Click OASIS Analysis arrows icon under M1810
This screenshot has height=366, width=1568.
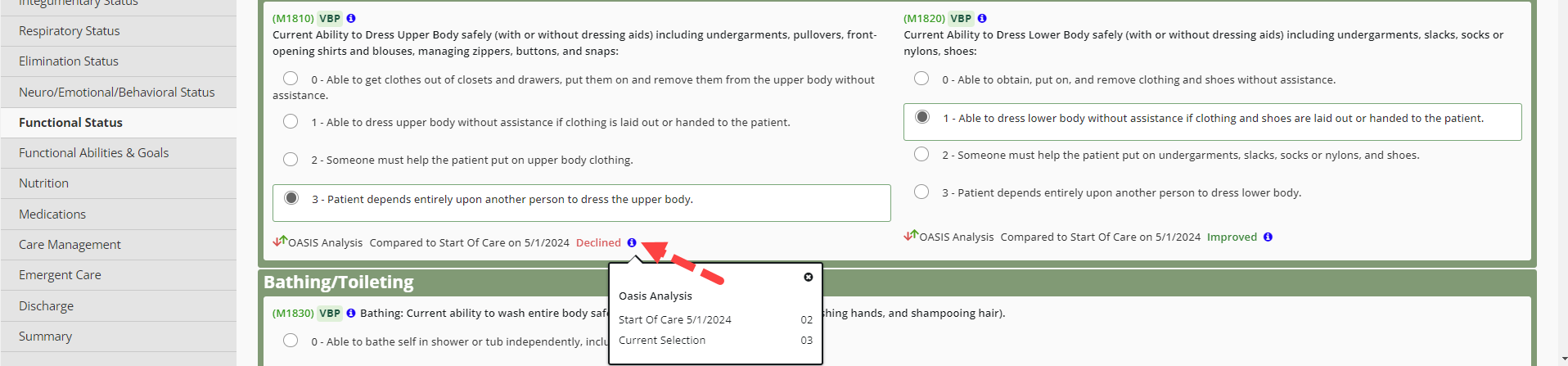pos(280,241)
